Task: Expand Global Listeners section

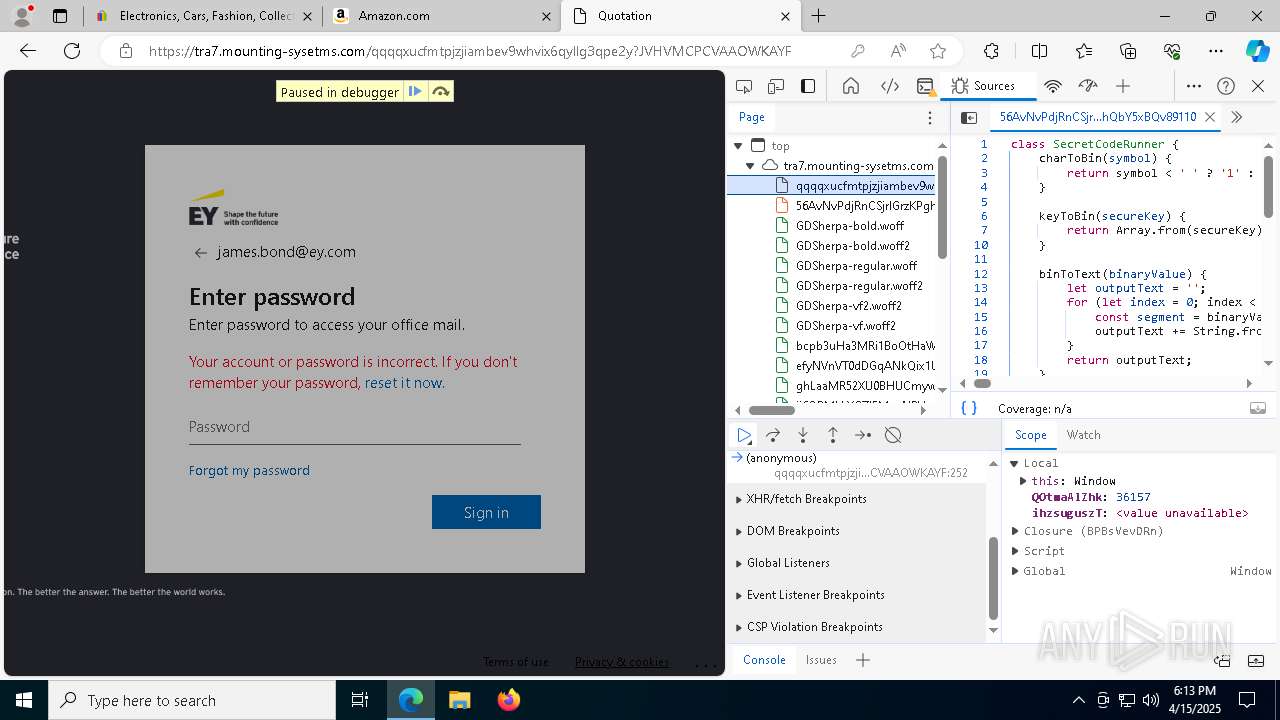Action: (x=739, y=563)
